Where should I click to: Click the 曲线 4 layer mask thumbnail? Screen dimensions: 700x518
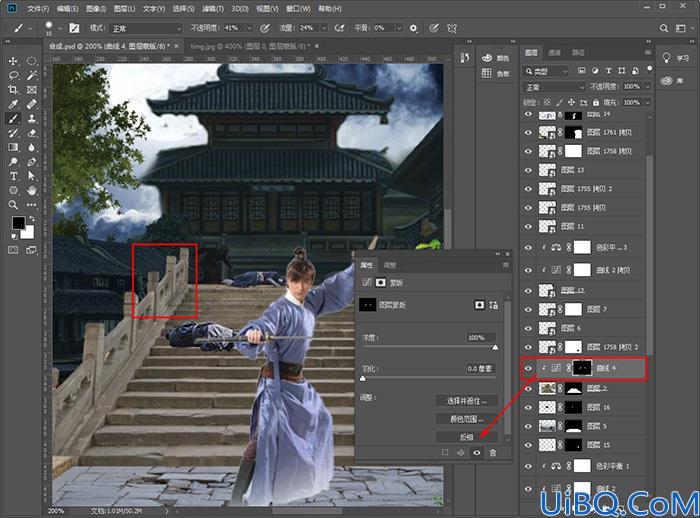click(x=582, y=368)
